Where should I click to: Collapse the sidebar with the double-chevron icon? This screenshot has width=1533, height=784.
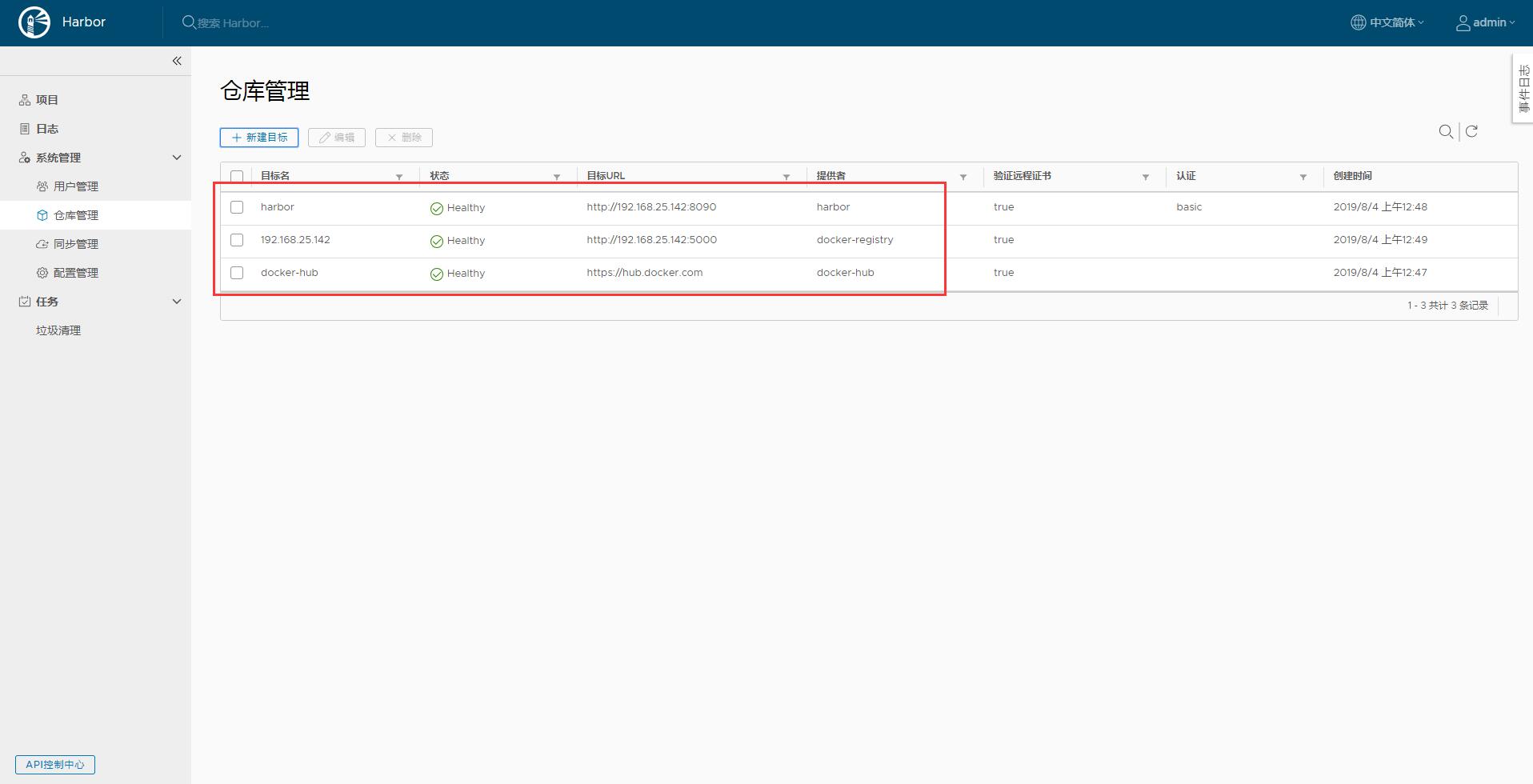click(x=177, y=61)
